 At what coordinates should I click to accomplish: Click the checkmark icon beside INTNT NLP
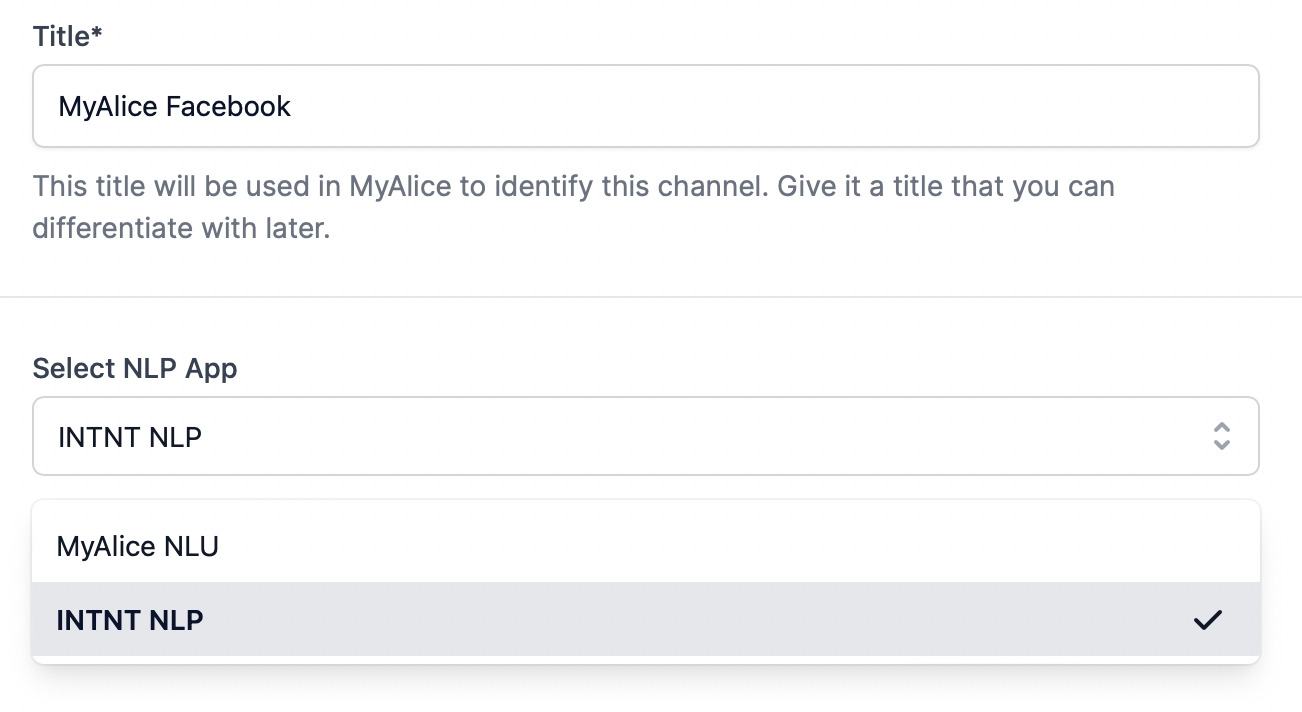(x=1208, y=620)
